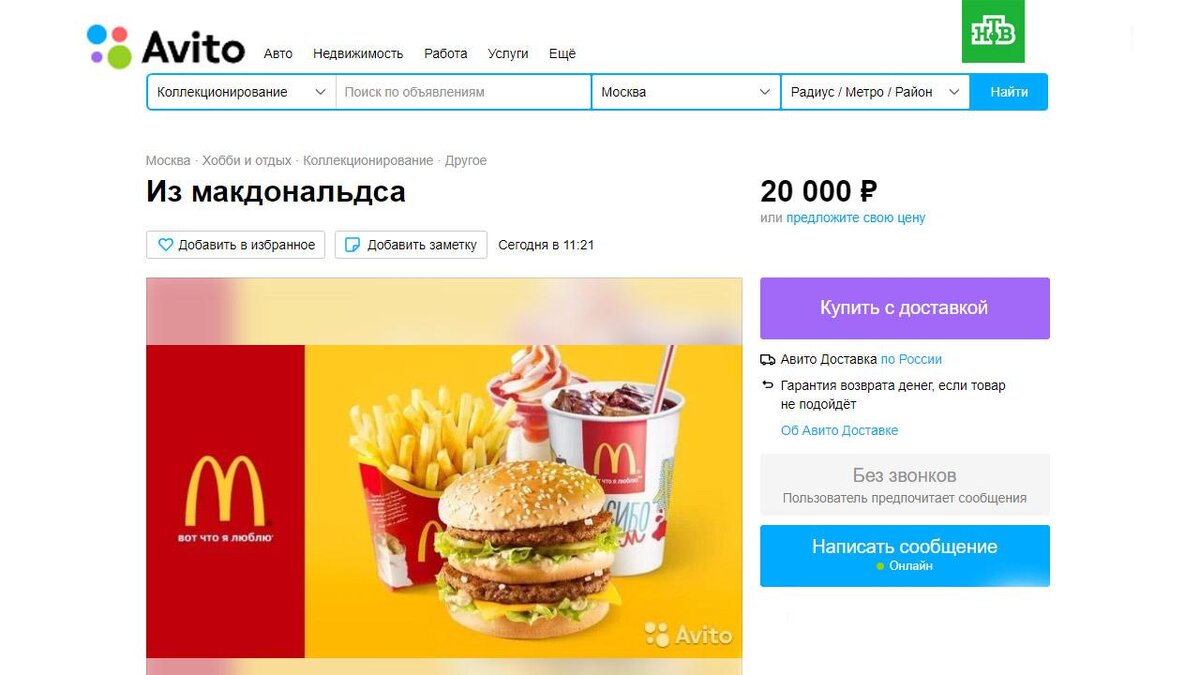
Task: Click the Avito watermark on the photo
Action: click(688, 634)
